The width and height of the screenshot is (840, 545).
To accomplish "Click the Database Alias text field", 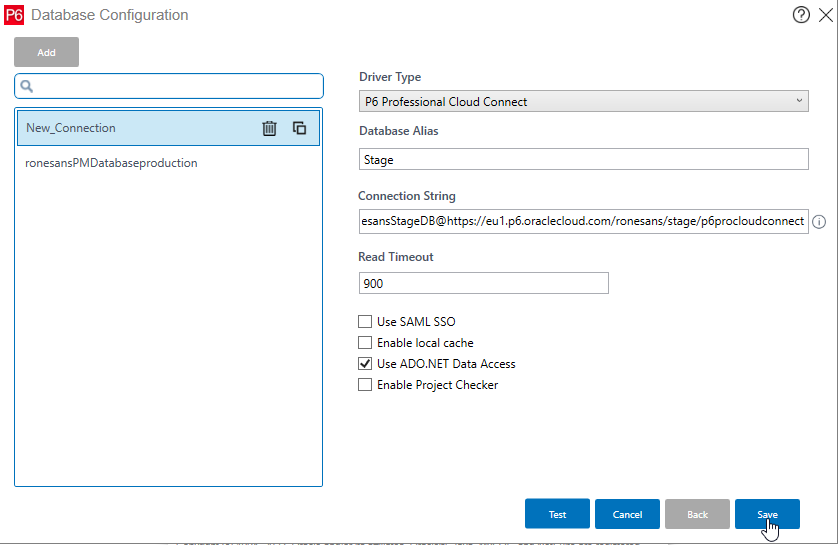I will [583, 160].
